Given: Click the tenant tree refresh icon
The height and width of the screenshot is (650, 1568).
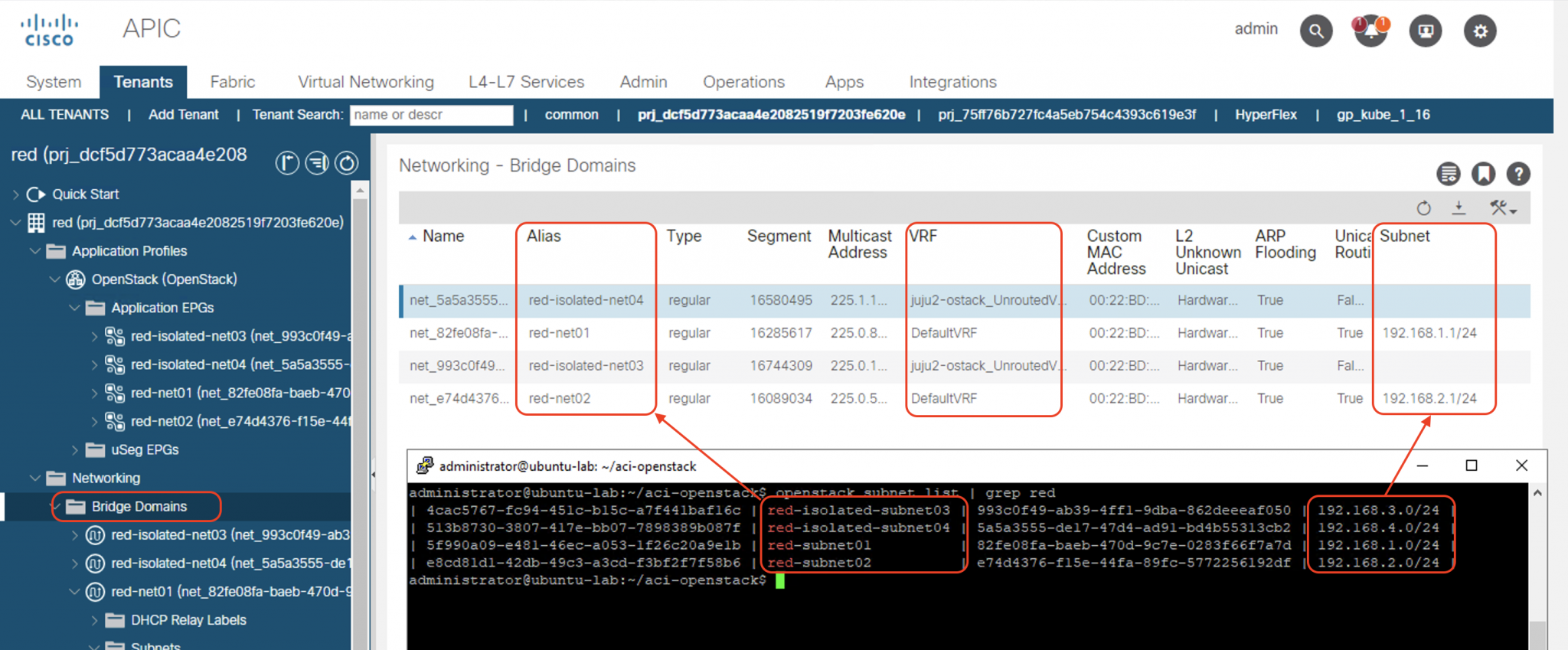Looking at the screenshot, I should (x=347, y=162).
